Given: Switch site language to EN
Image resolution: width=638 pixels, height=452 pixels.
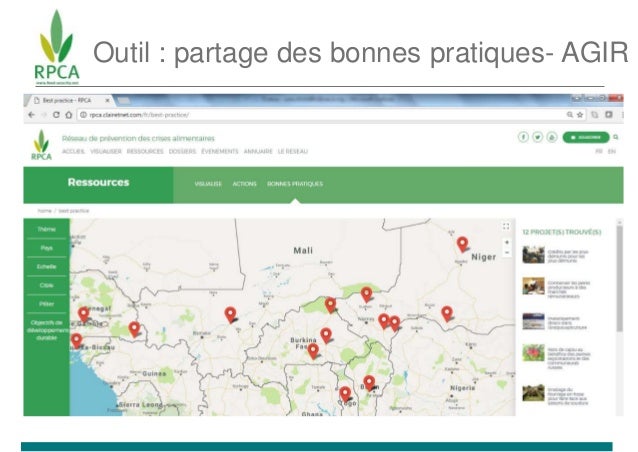Looking at the screenshot, I should tap(612, 151).
